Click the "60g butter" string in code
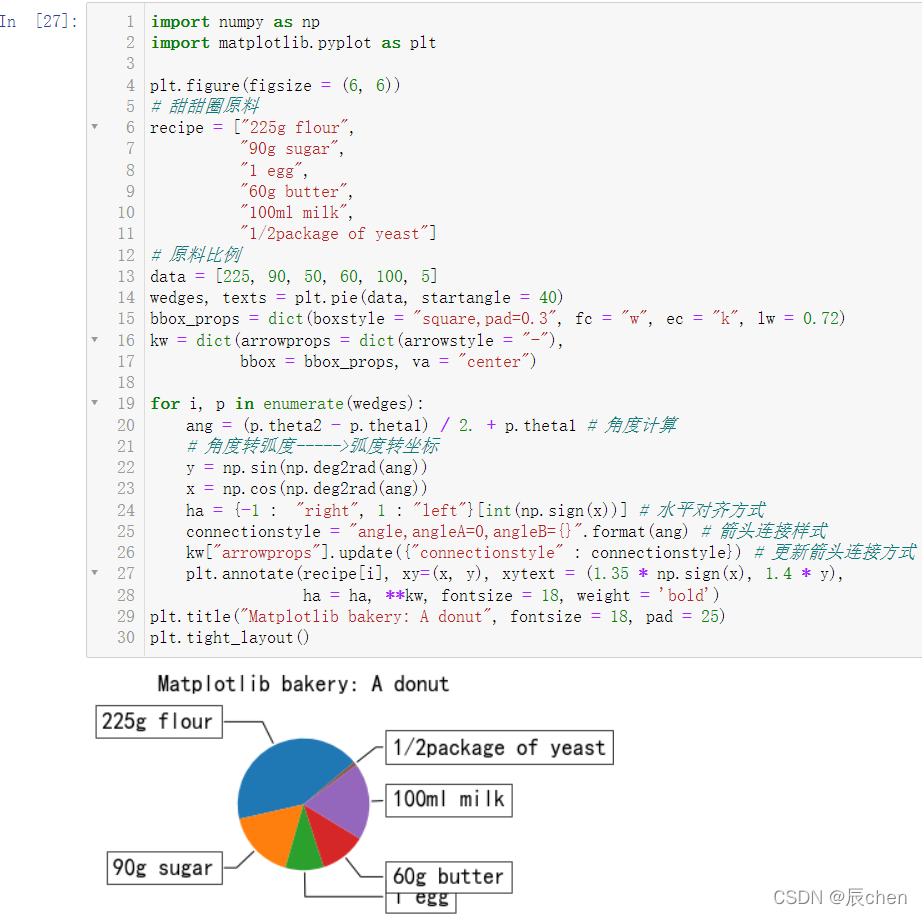This screenshot has height=916, width=922. [x=294, y=192]
